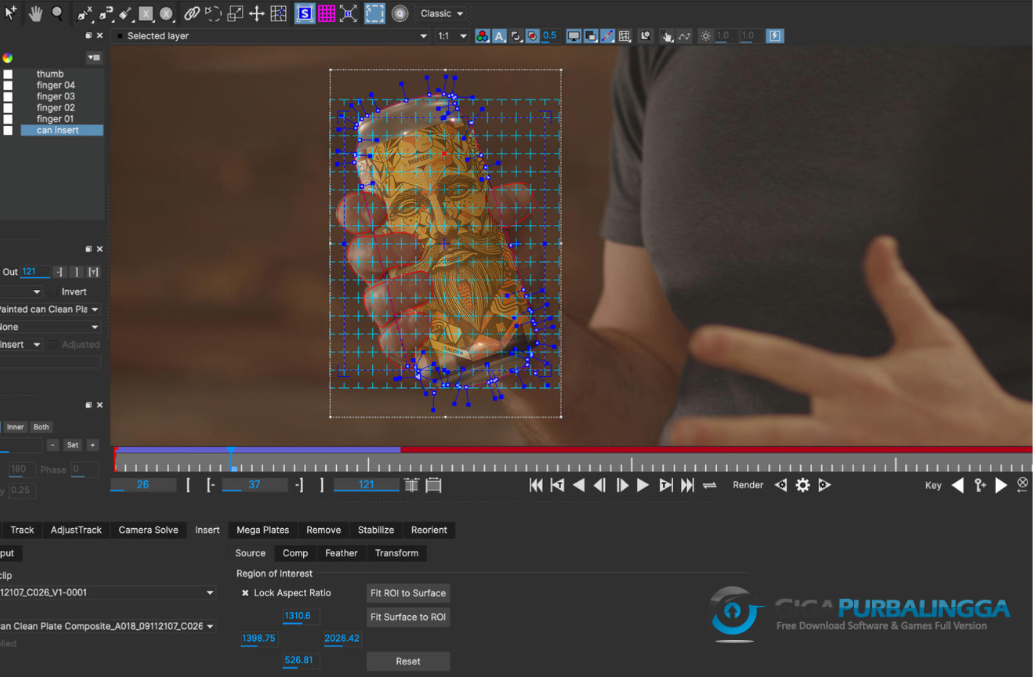Select the X-Spline pen tool

pyautogui.click(x=84, y=13)
